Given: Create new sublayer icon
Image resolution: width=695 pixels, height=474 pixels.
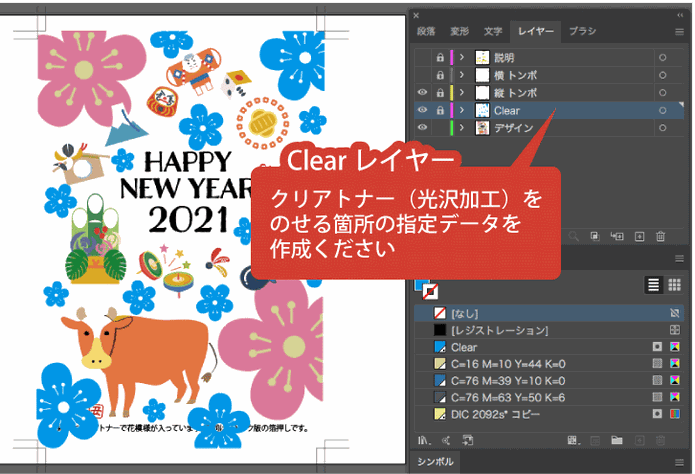Looking at the screenshot, I should pos(617,236).
